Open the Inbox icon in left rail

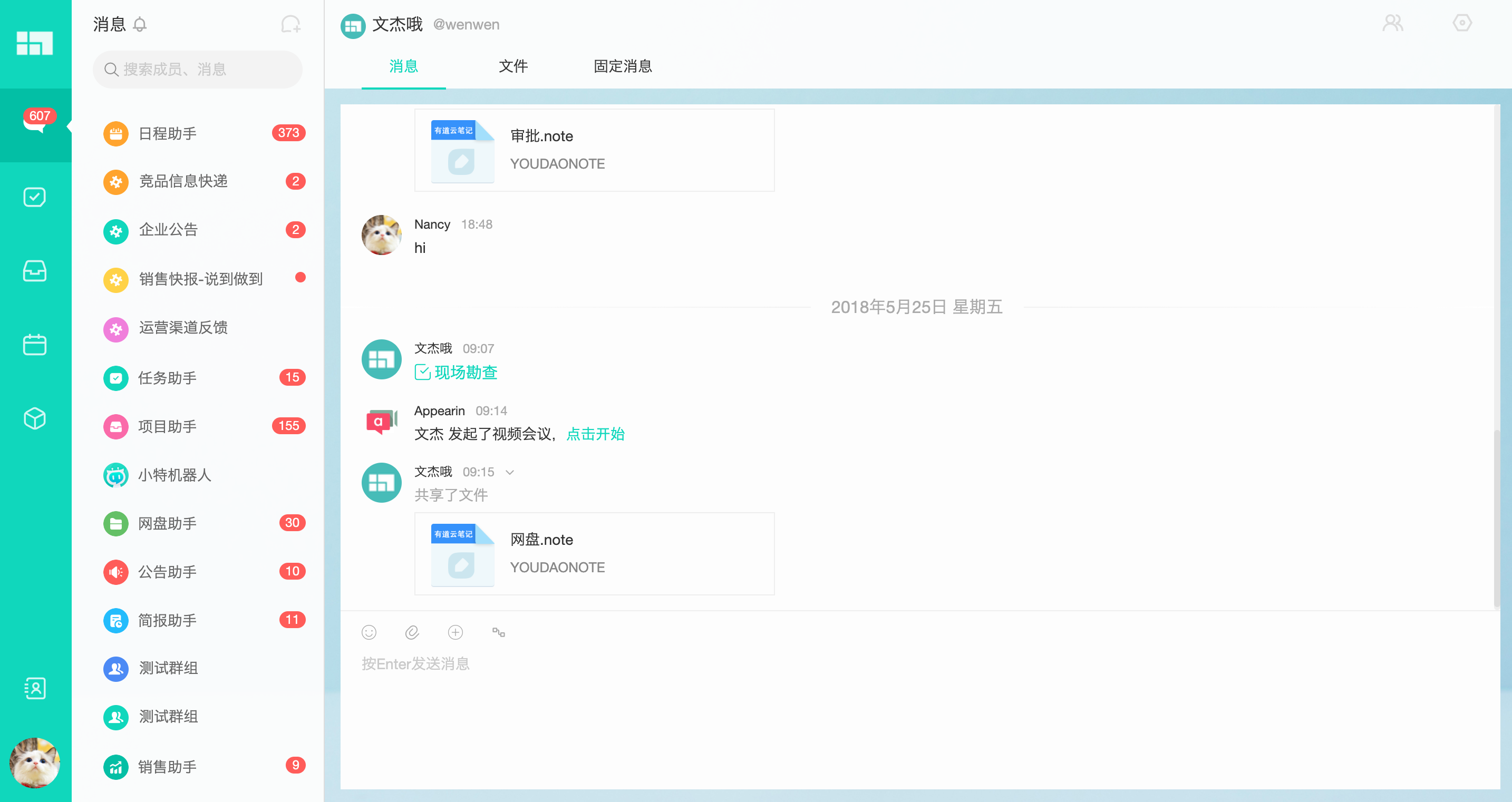pyautogui.click(x=35, y=271)
